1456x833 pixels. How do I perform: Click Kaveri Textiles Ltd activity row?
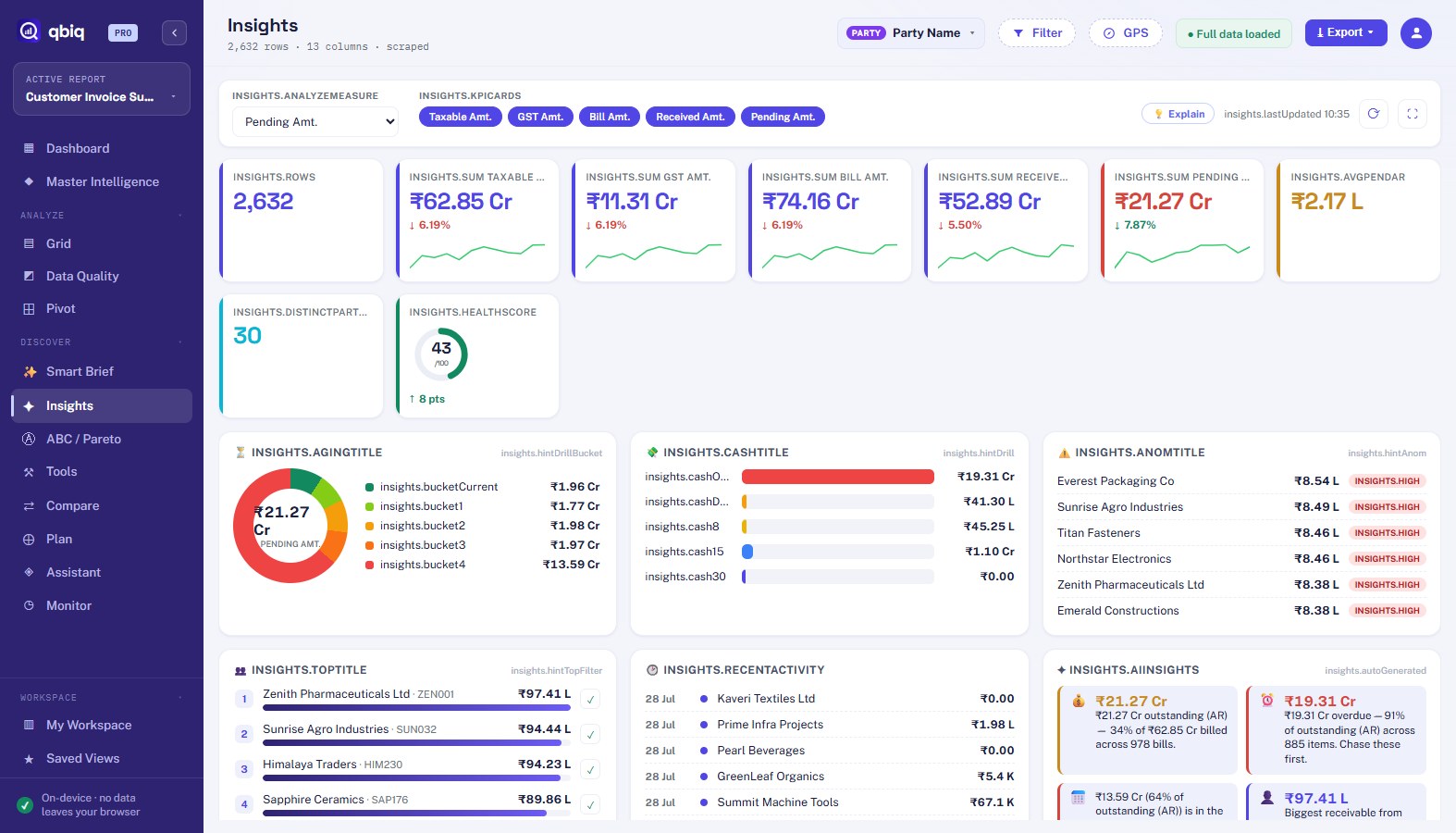[x=830, y=699]
